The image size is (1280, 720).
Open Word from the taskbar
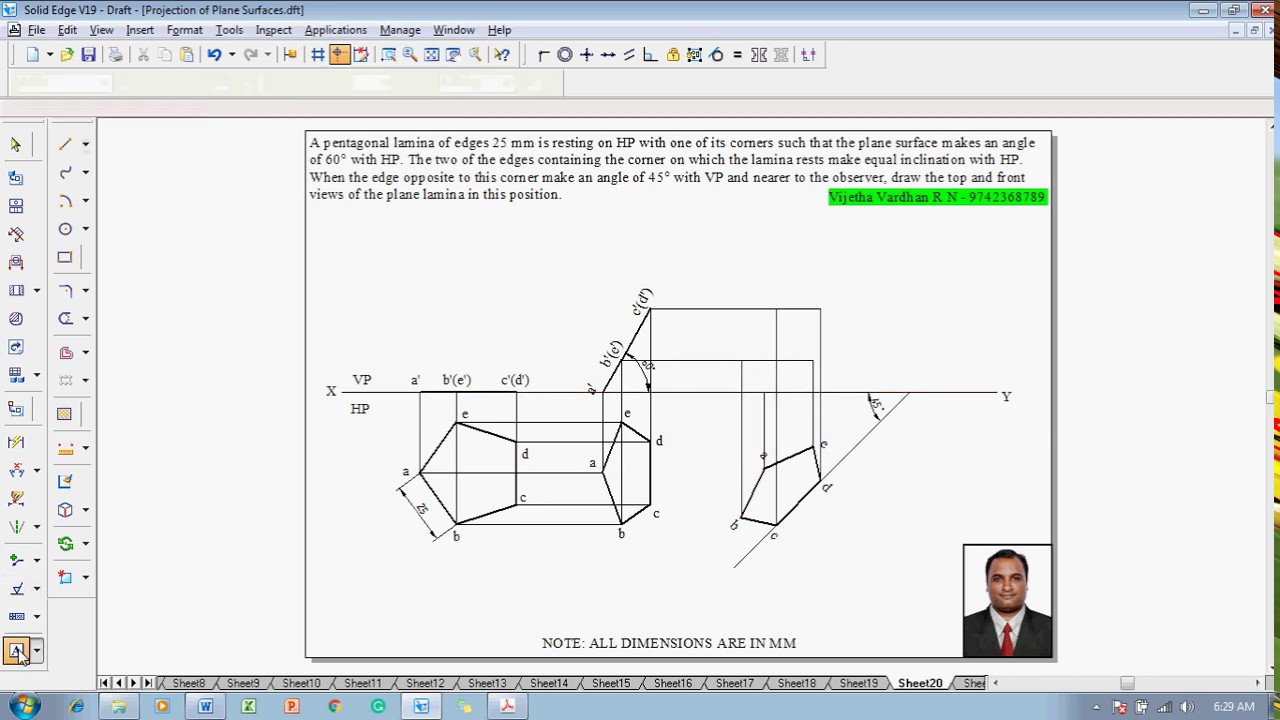(205, 707)
